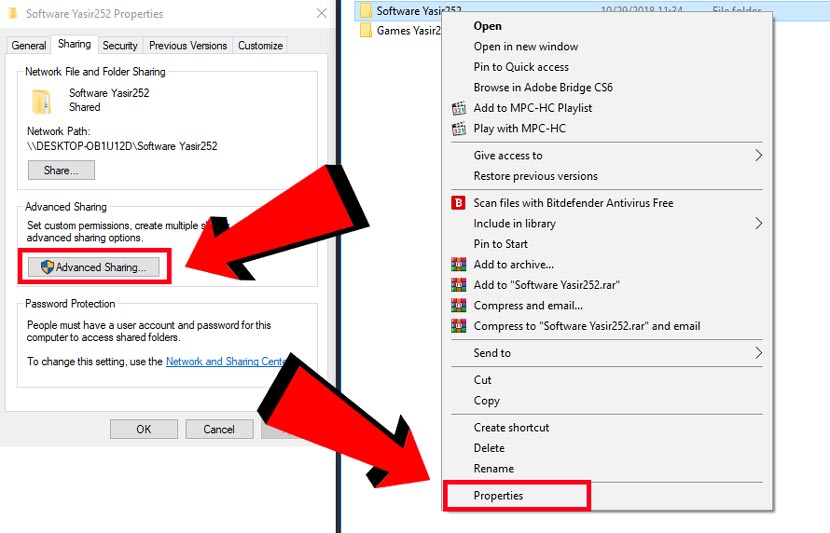830x533 pixels.
Task: Select the Games Yasir folder name in list
Action: point(408,31)
